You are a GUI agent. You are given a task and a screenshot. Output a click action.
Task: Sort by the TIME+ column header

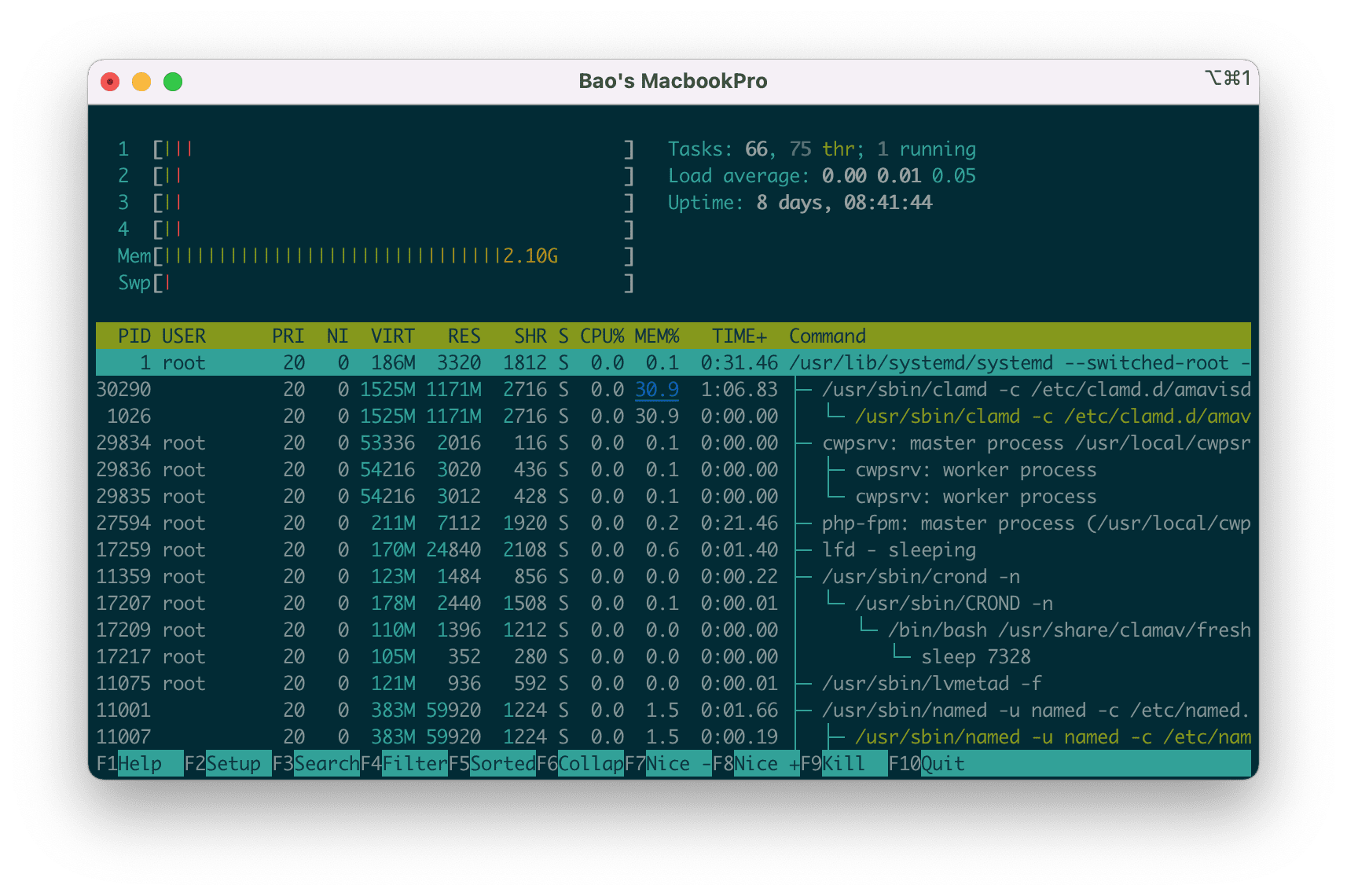[740, 336]
